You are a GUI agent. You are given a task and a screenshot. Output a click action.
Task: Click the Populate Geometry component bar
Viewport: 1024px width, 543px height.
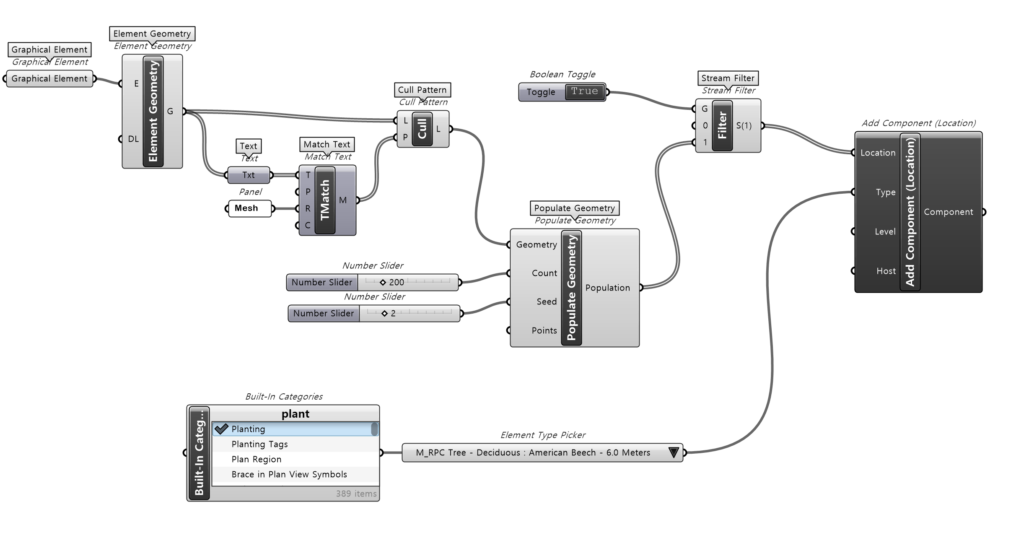pyautogui.click(x=571, y=288)
